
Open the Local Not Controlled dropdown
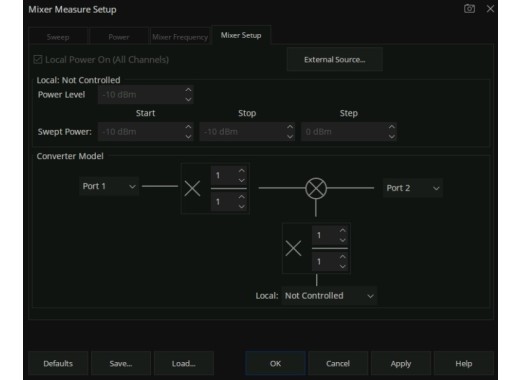[x=329, y=296]
